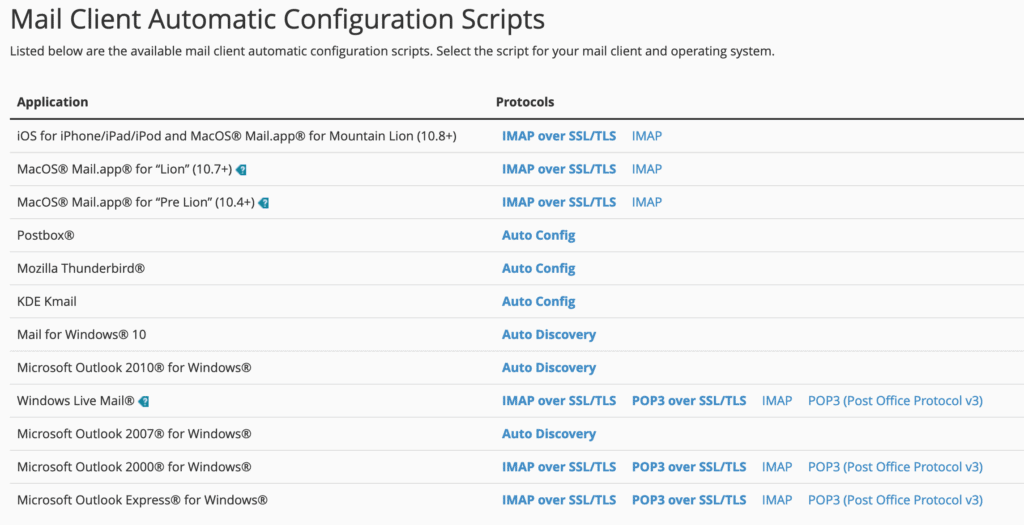This screenshot has height=525, width=1024.
Task: Select POP3 over SSL/TLS for Windows Live Mail
Action: click(x=688, y=400)
